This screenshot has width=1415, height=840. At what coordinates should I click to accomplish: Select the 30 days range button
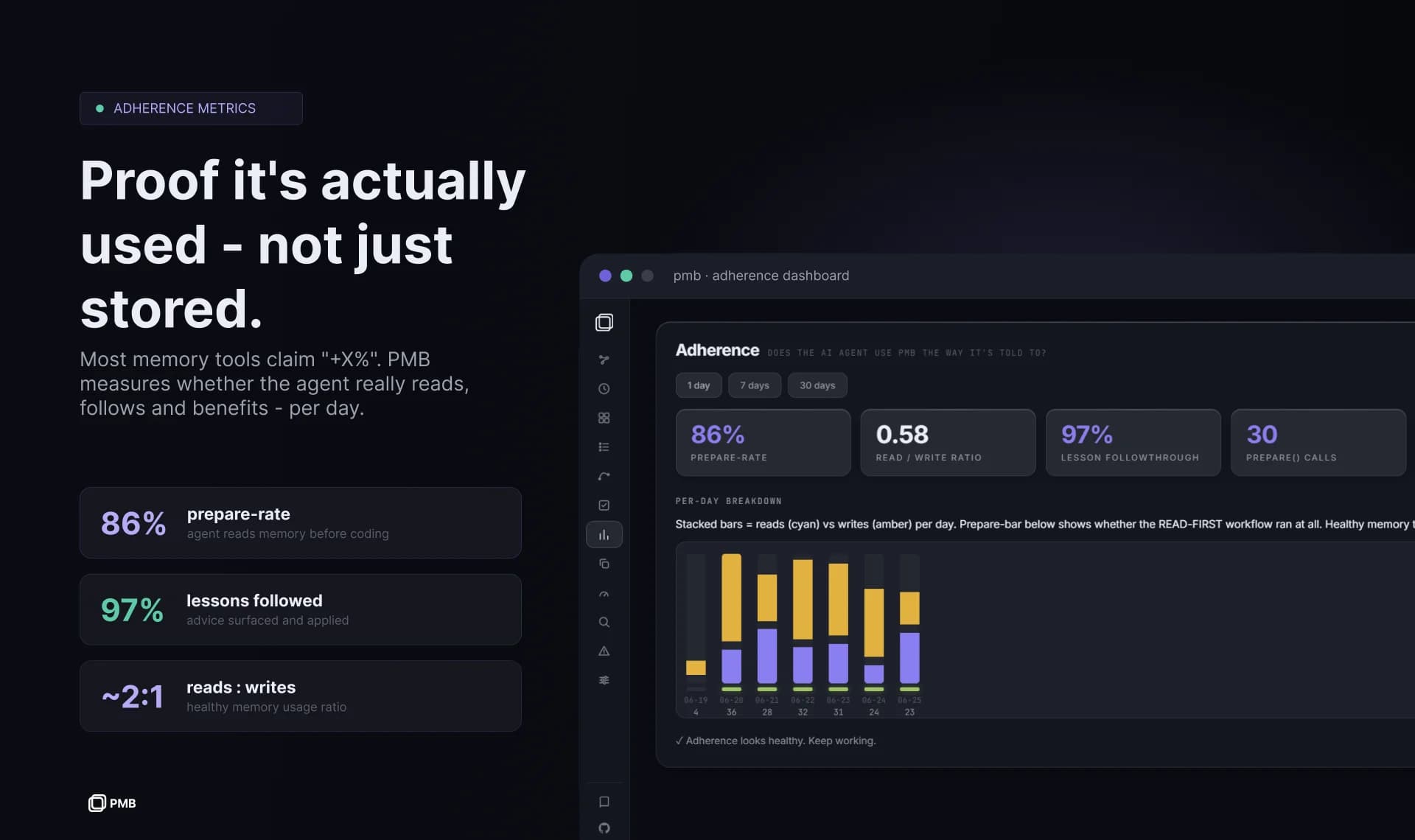click(x=817, y=385)
